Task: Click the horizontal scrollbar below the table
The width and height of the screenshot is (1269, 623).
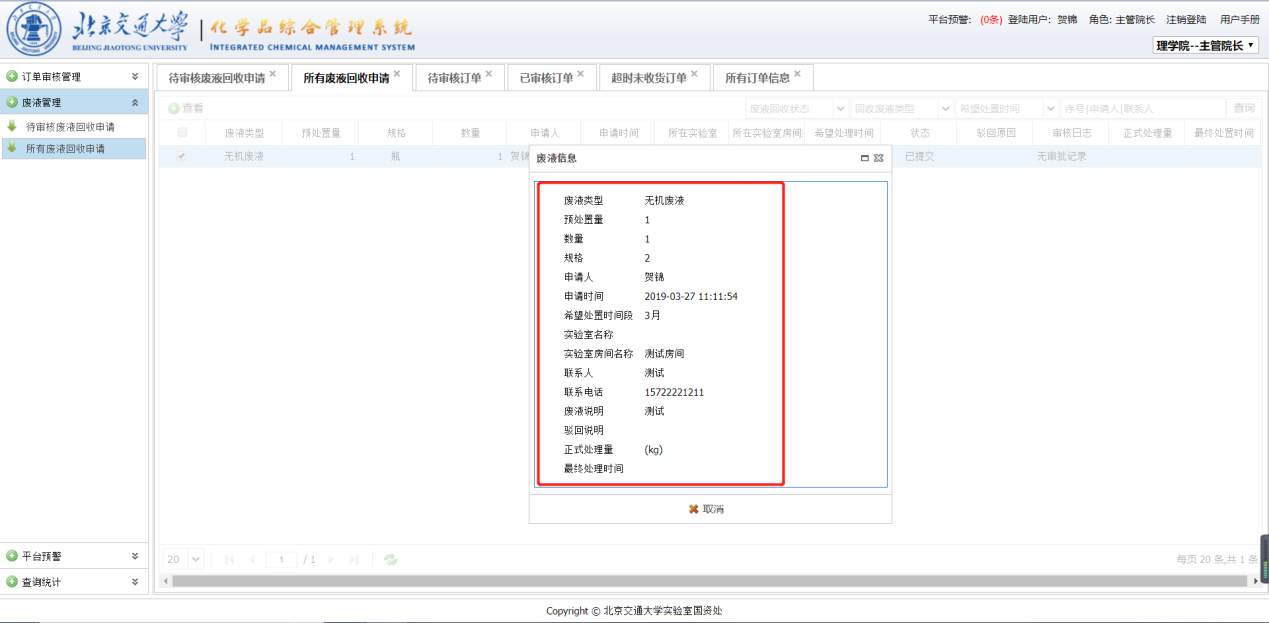Action: [x=700, y=580]
